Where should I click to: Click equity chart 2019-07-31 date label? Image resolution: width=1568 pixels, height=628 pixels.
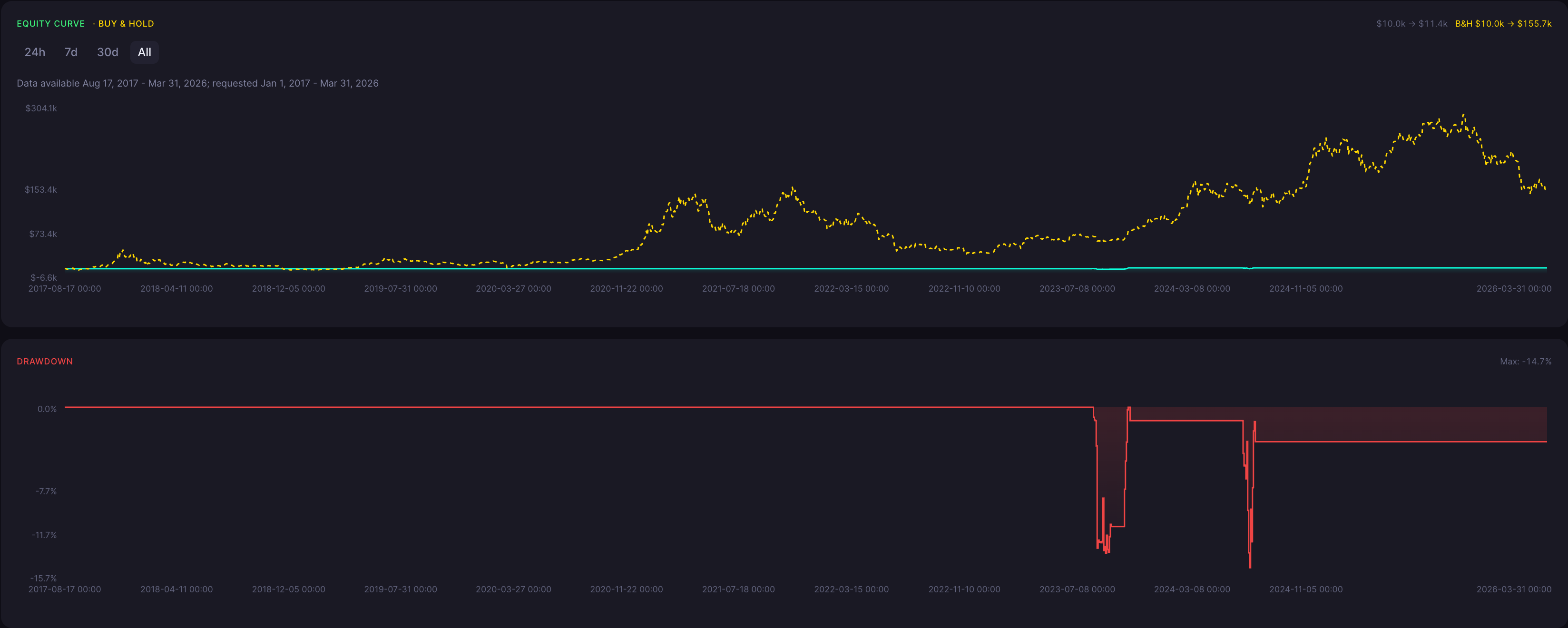click(x=400, y=288)
